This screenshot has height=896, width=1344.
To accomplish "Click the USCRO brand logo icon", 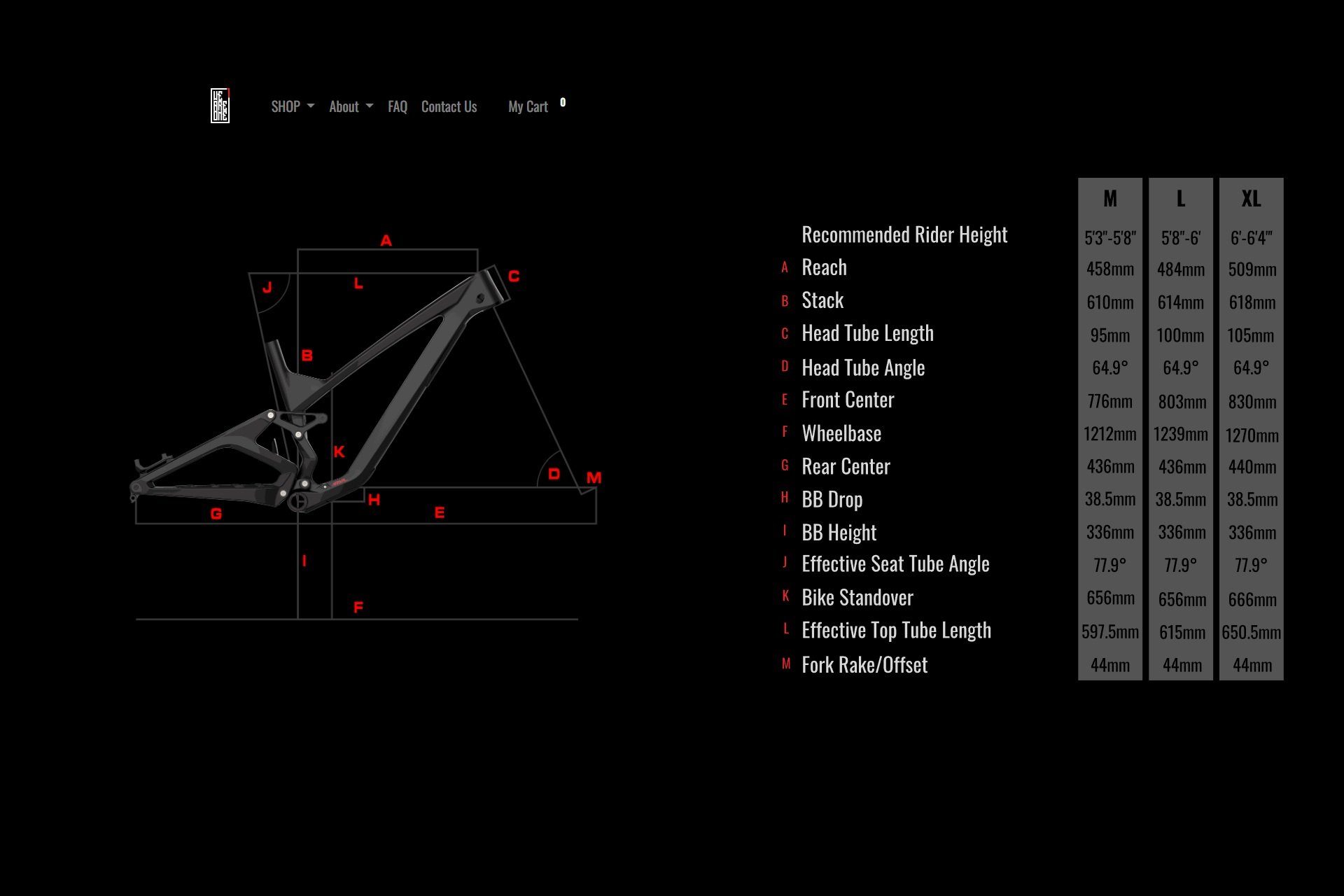I will 219,105.
